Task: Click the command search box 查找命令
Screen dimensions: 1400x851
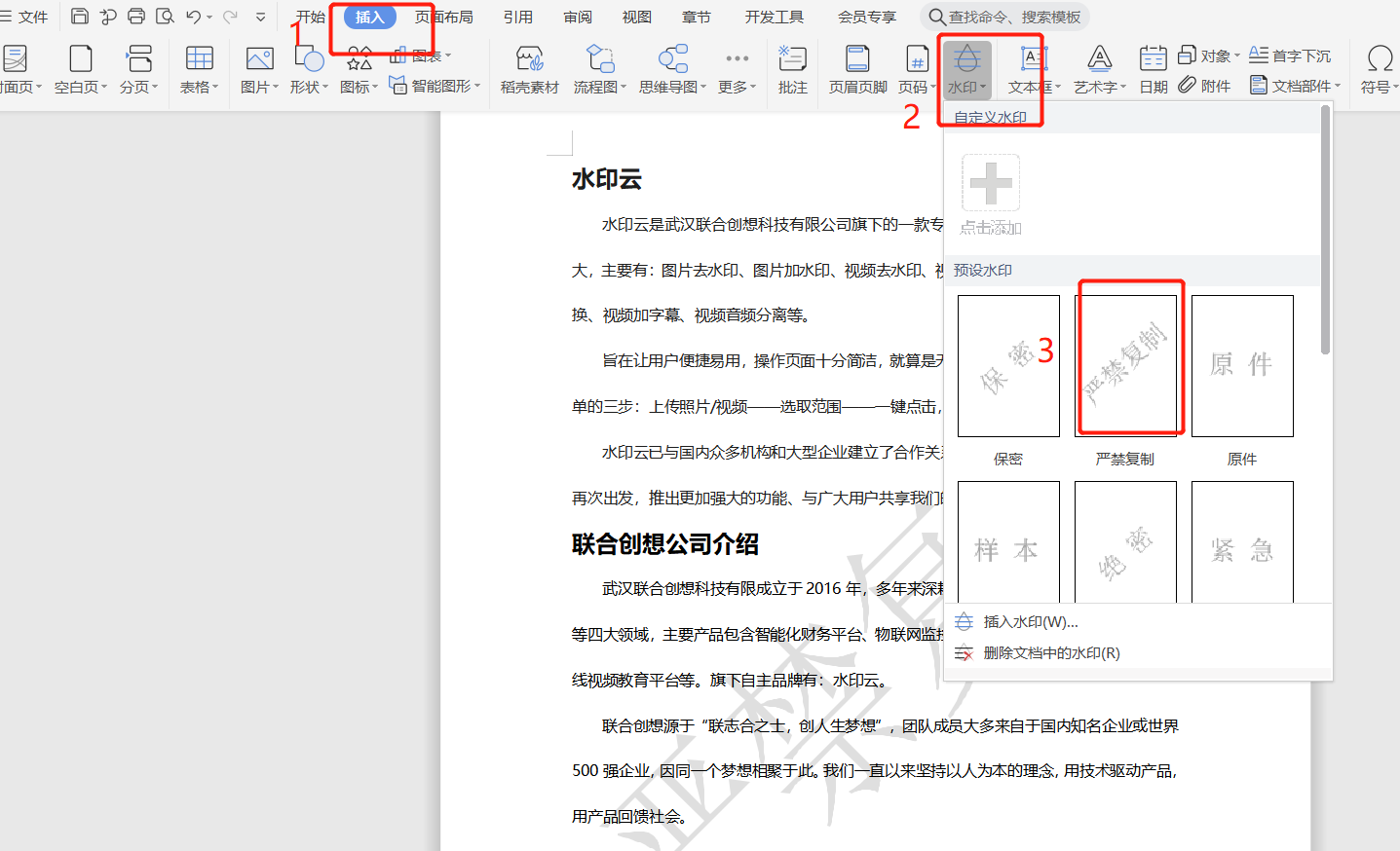Action: tap(1004, 17)
